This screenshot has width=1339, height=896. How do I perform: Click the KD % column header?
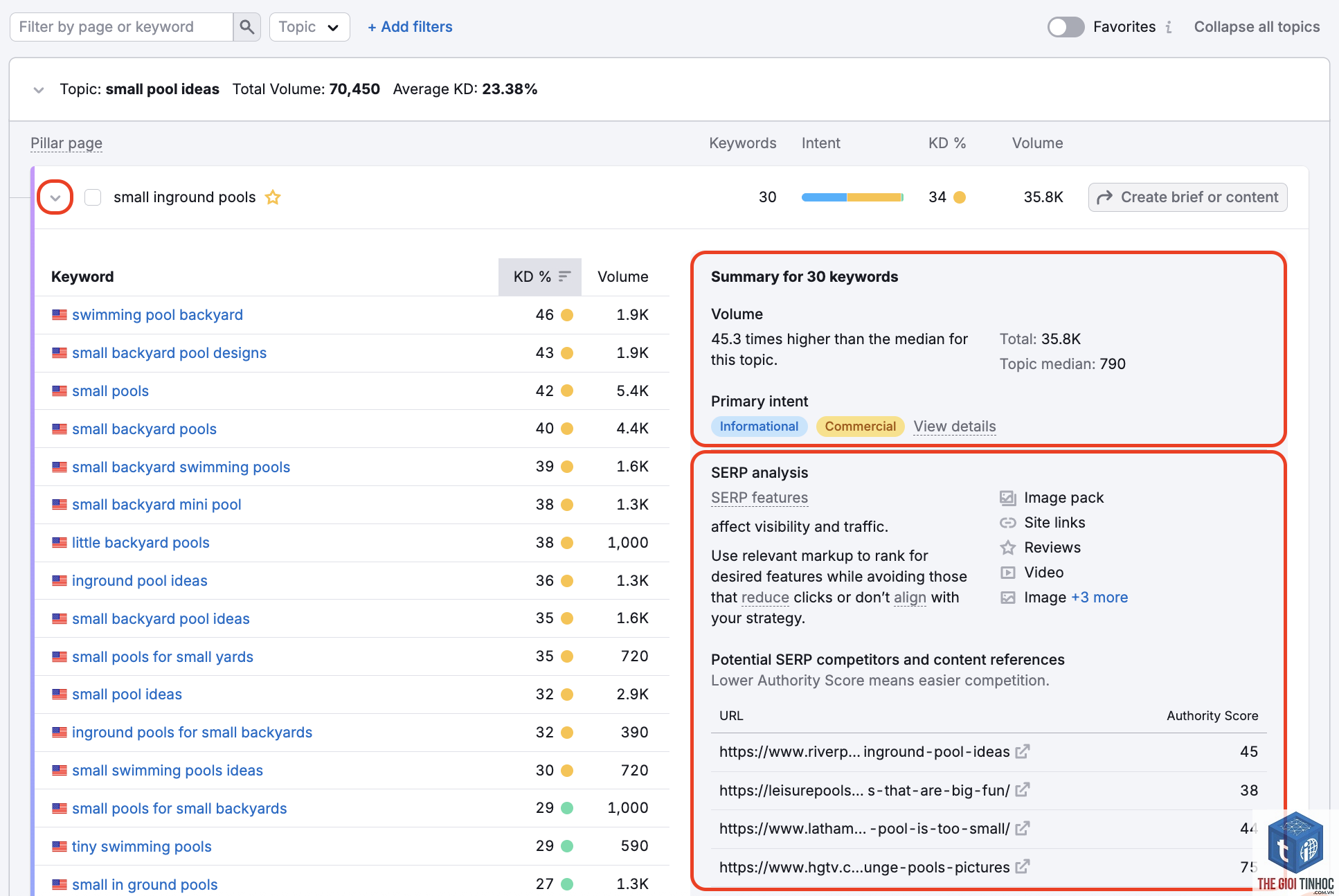click(x=540, y=277)
